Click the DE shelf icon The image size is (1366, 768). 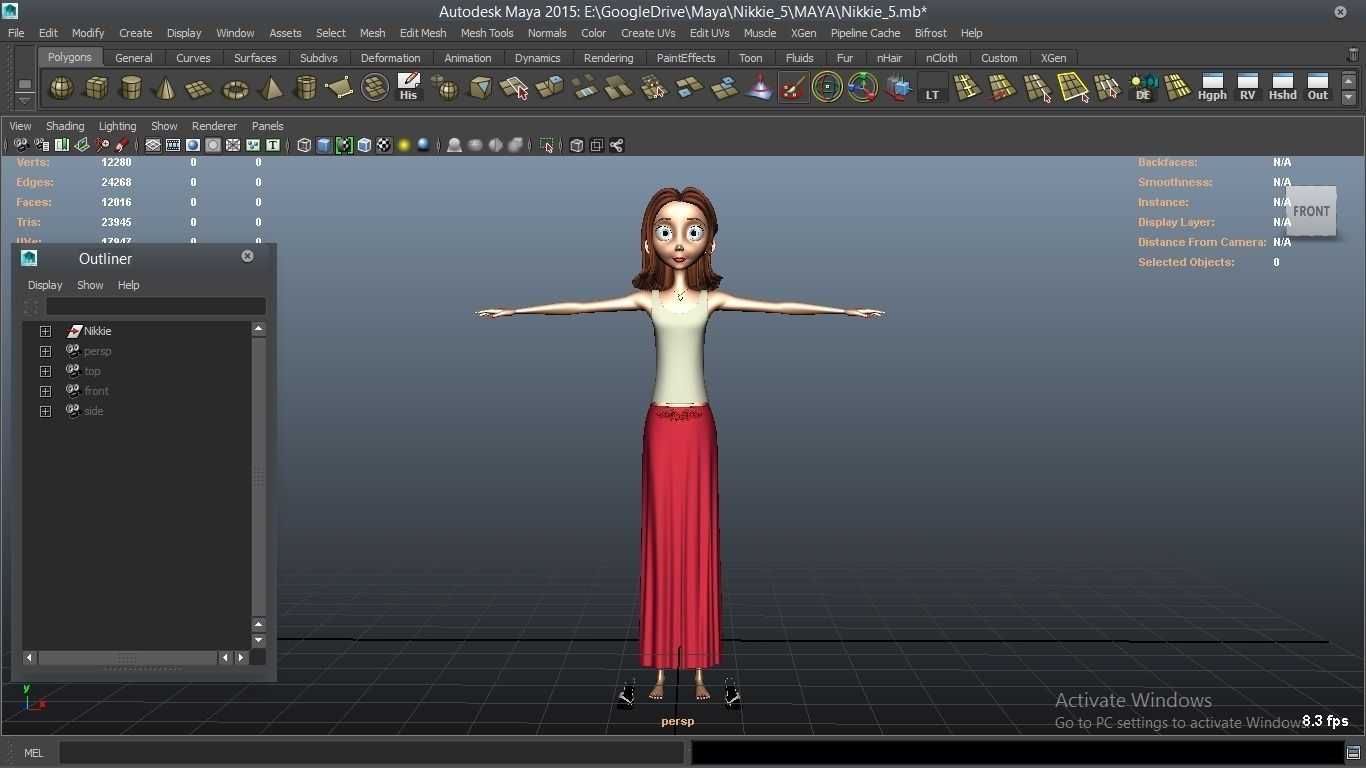click(1142, 88)
